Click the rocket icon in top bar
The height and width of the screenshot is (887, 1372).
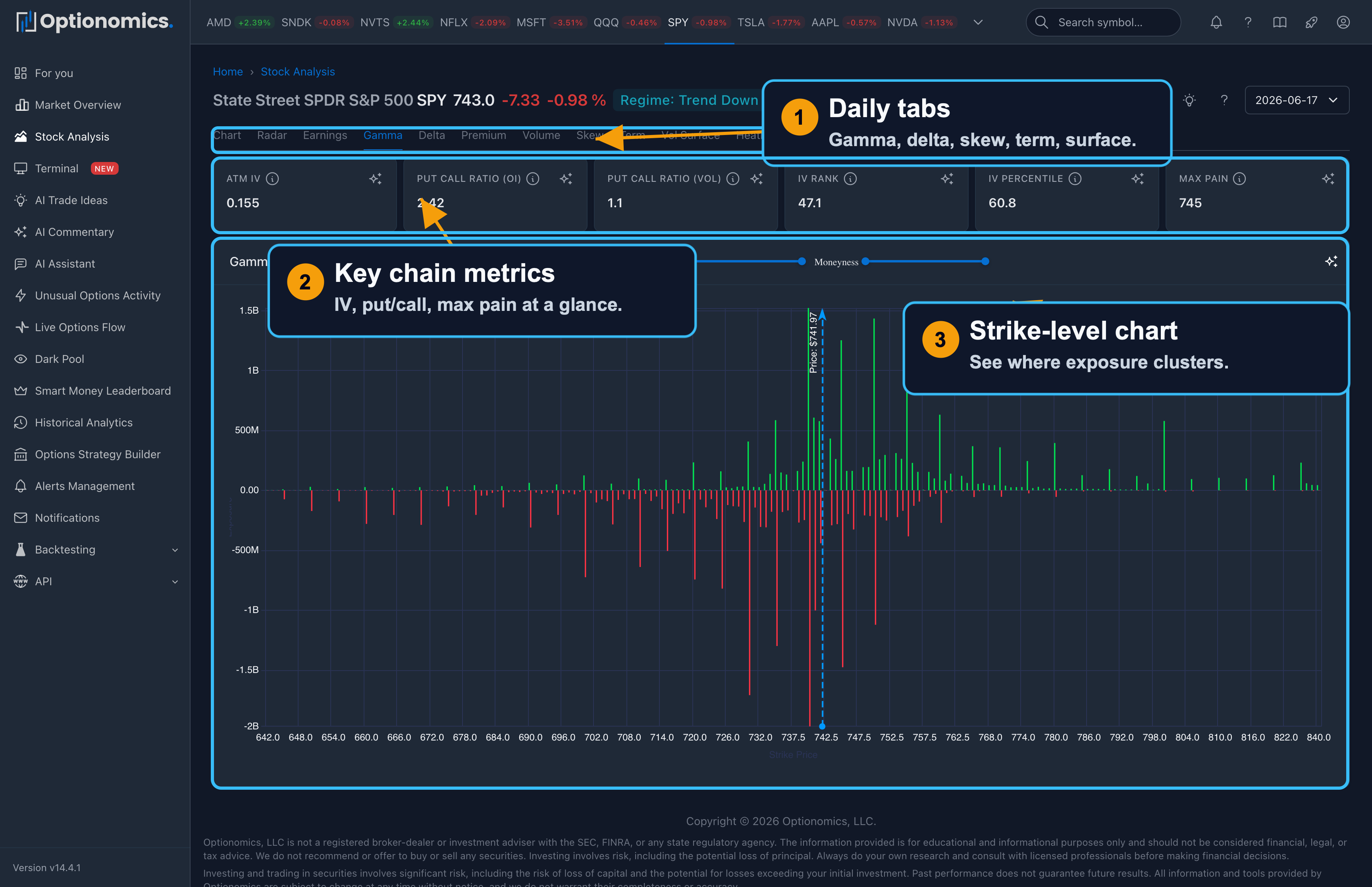(x=1311, y=23)
